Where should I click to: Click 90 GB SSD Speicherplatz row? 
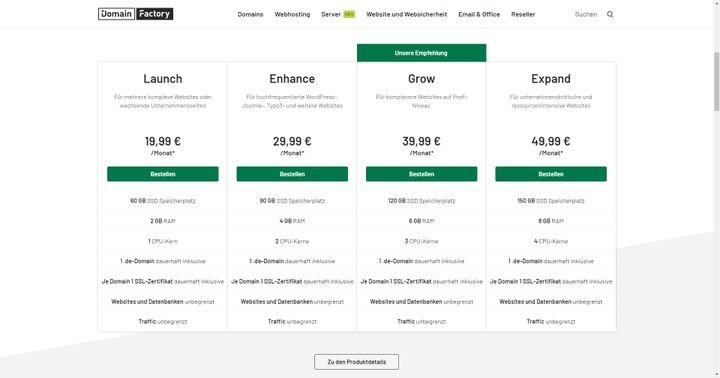click(292, 201)
